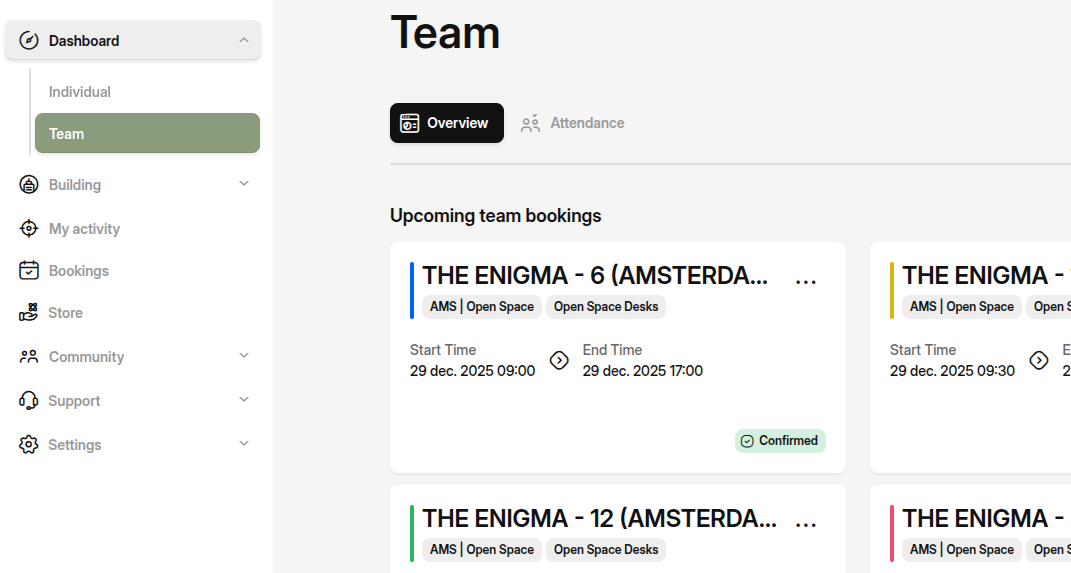The width and height of the screenshot is (1071, 573).
Task: Expand the Building submenu chevron
Action: [244, 184]
